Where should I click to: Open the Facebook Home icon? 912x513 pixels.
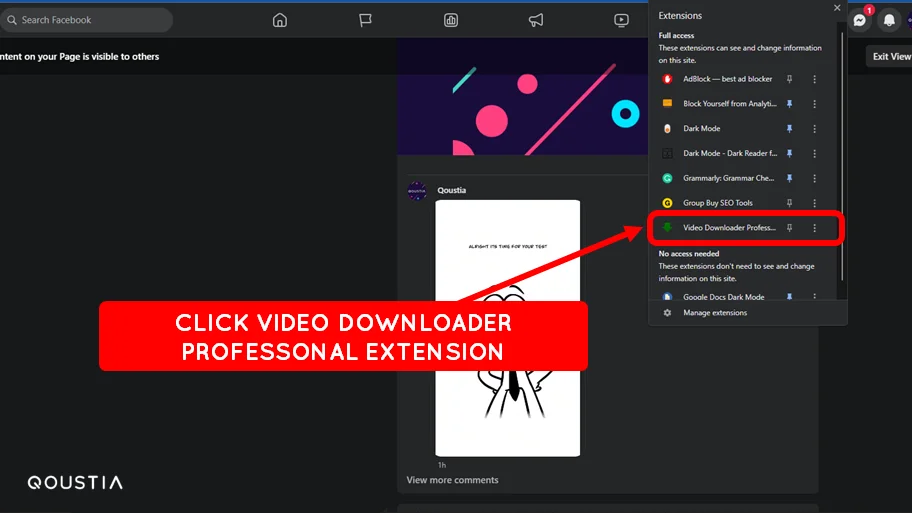coord(280,20)
